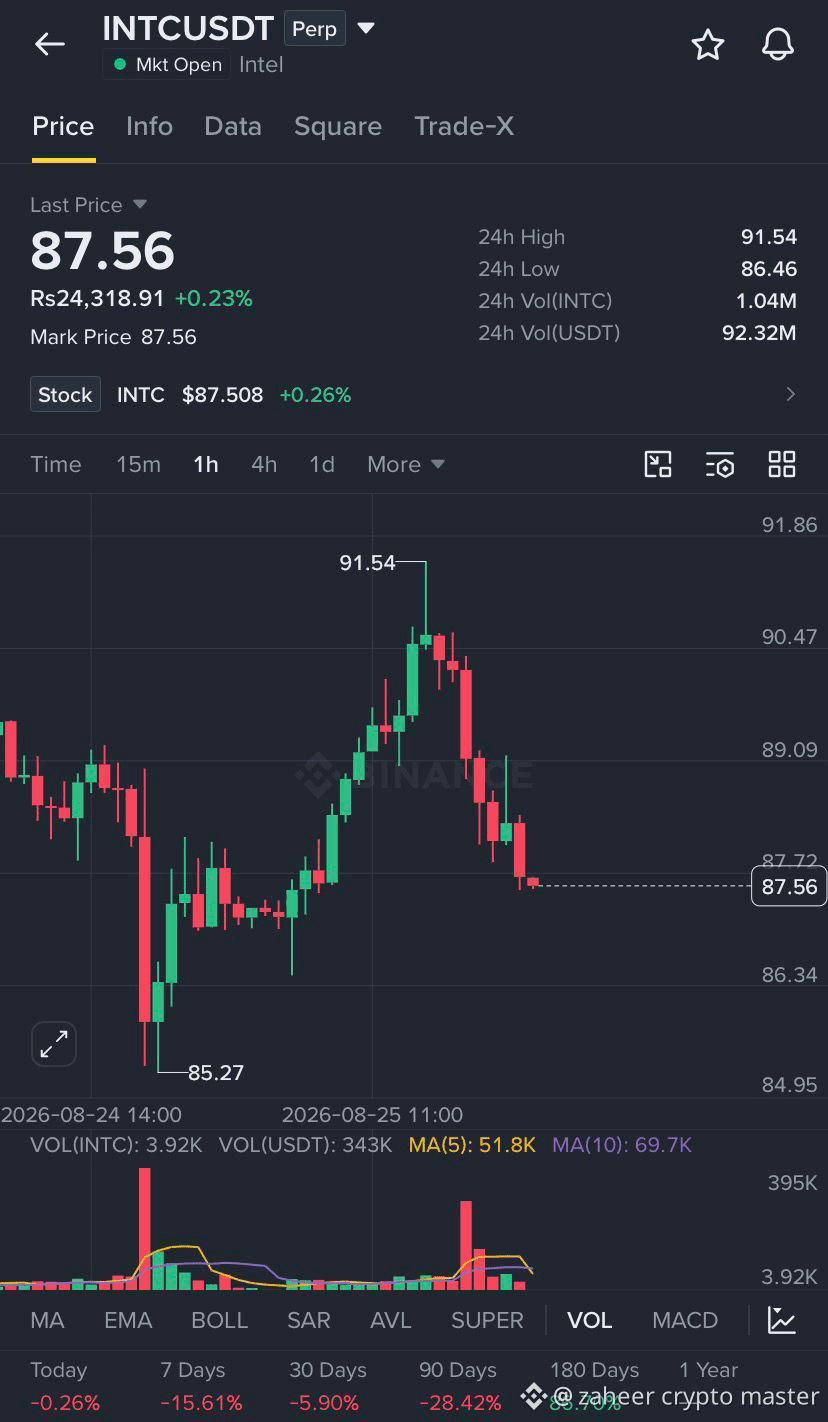828x1422 pixels.
Task: Enable the EMA indicator
Action: tap(128, 1320)
